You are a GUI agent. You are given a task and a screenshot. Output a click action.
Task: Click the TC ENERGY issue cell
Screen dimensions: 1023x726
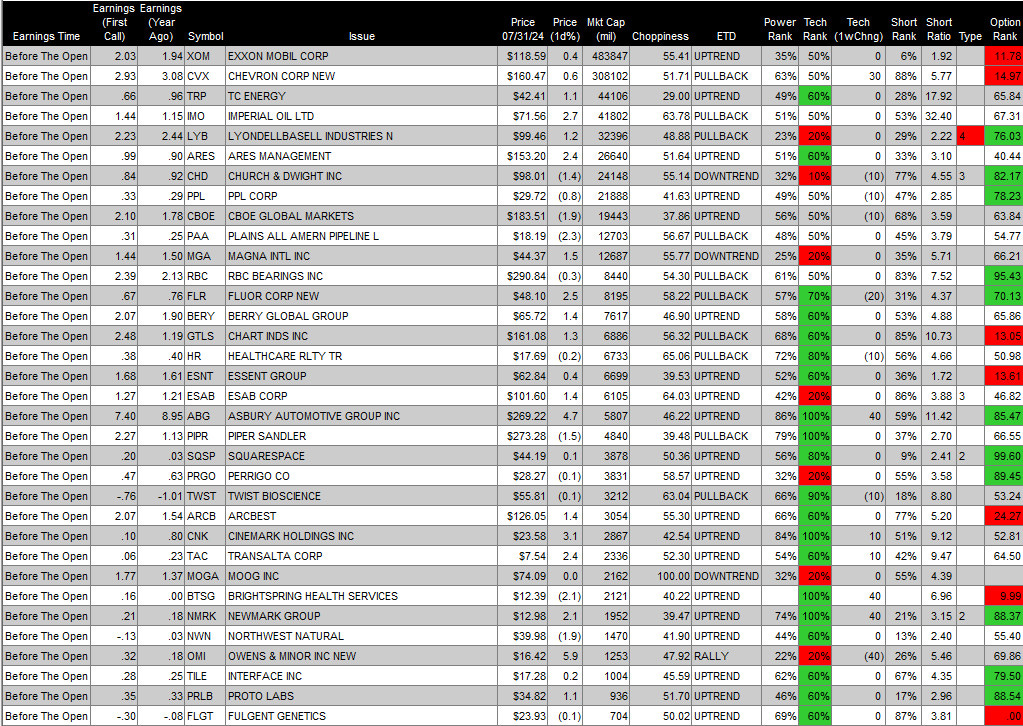coord(361,97)
